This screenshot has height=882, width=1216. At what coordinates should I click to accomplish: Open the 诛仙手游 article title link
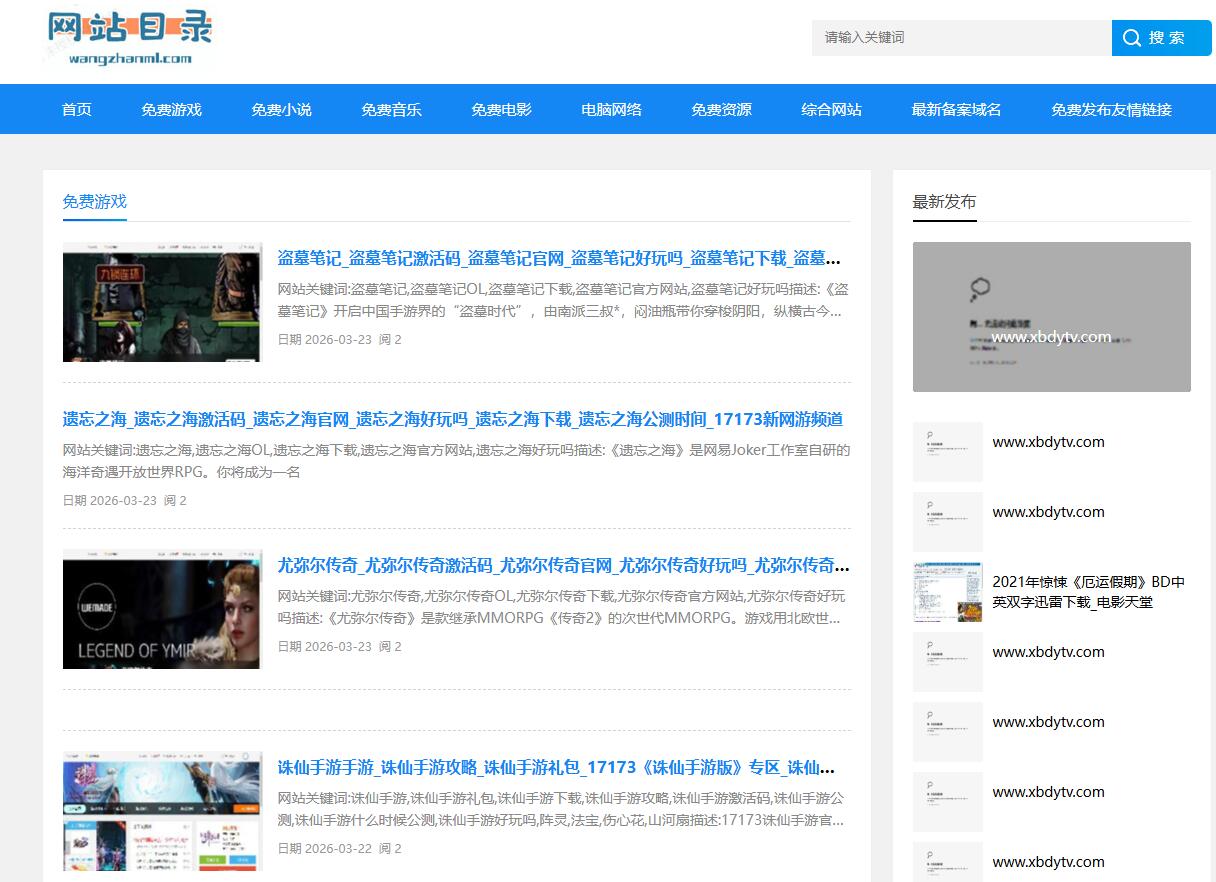[x=556, y=768]
